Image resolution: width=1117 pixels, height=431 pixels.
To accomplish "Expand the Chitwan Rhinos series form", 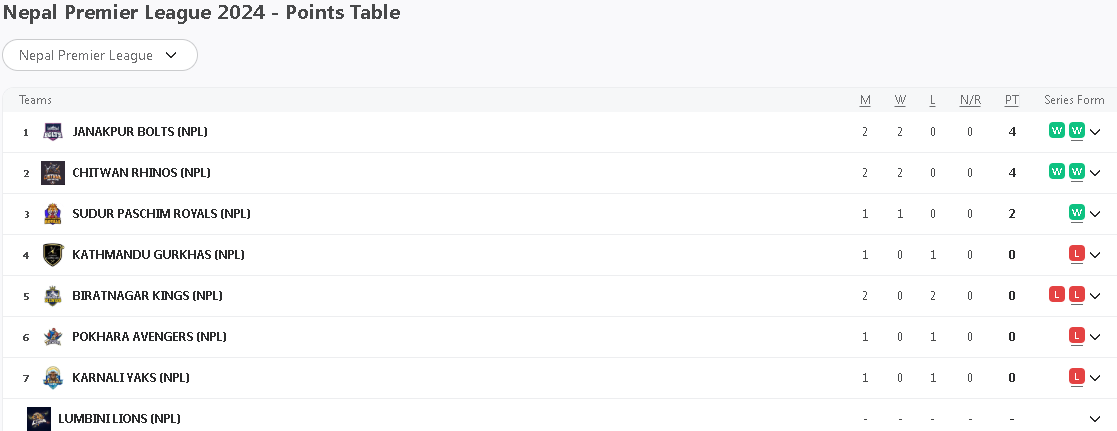I will point(1095,173).
